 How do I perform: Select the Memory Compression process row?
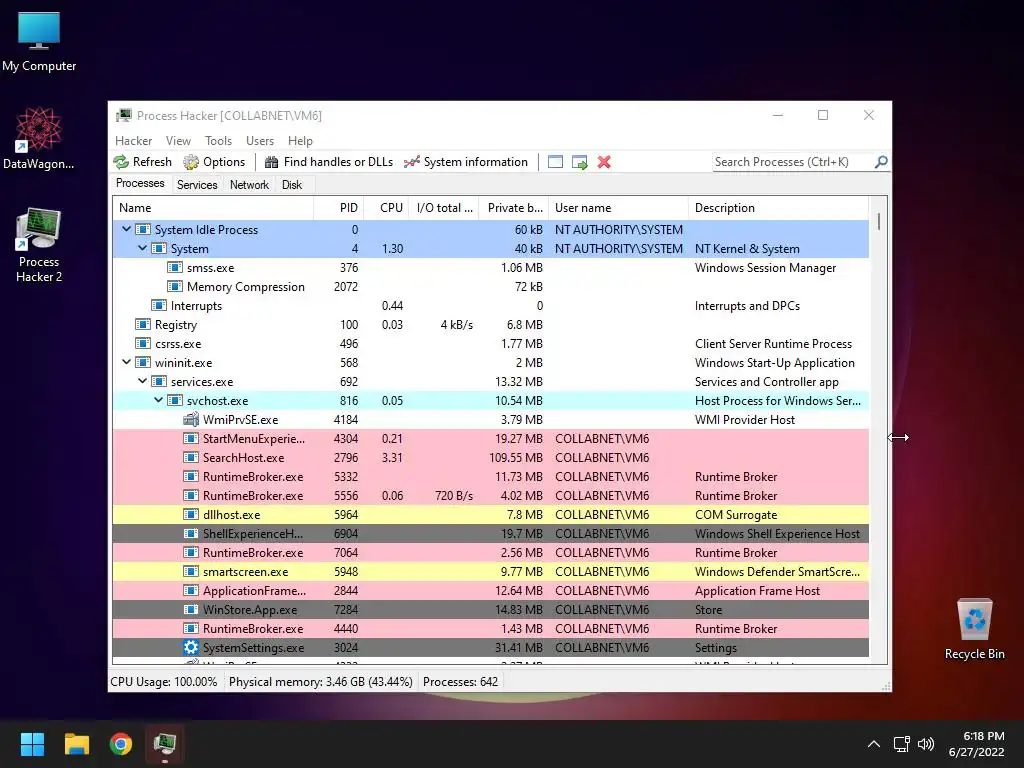click(491, 286)
